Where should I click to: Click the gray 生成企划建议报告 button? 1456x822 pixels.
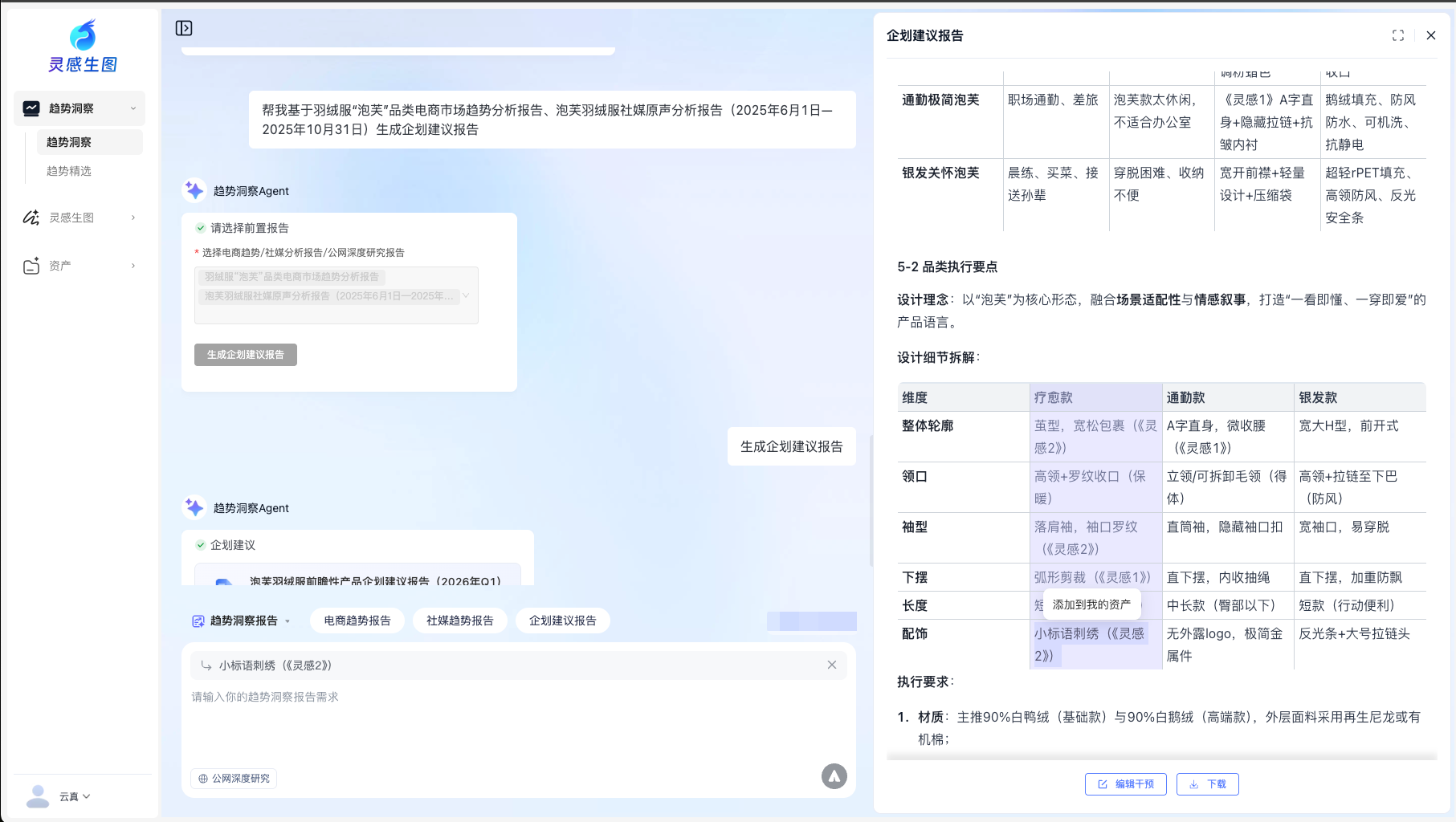[246, 355]
